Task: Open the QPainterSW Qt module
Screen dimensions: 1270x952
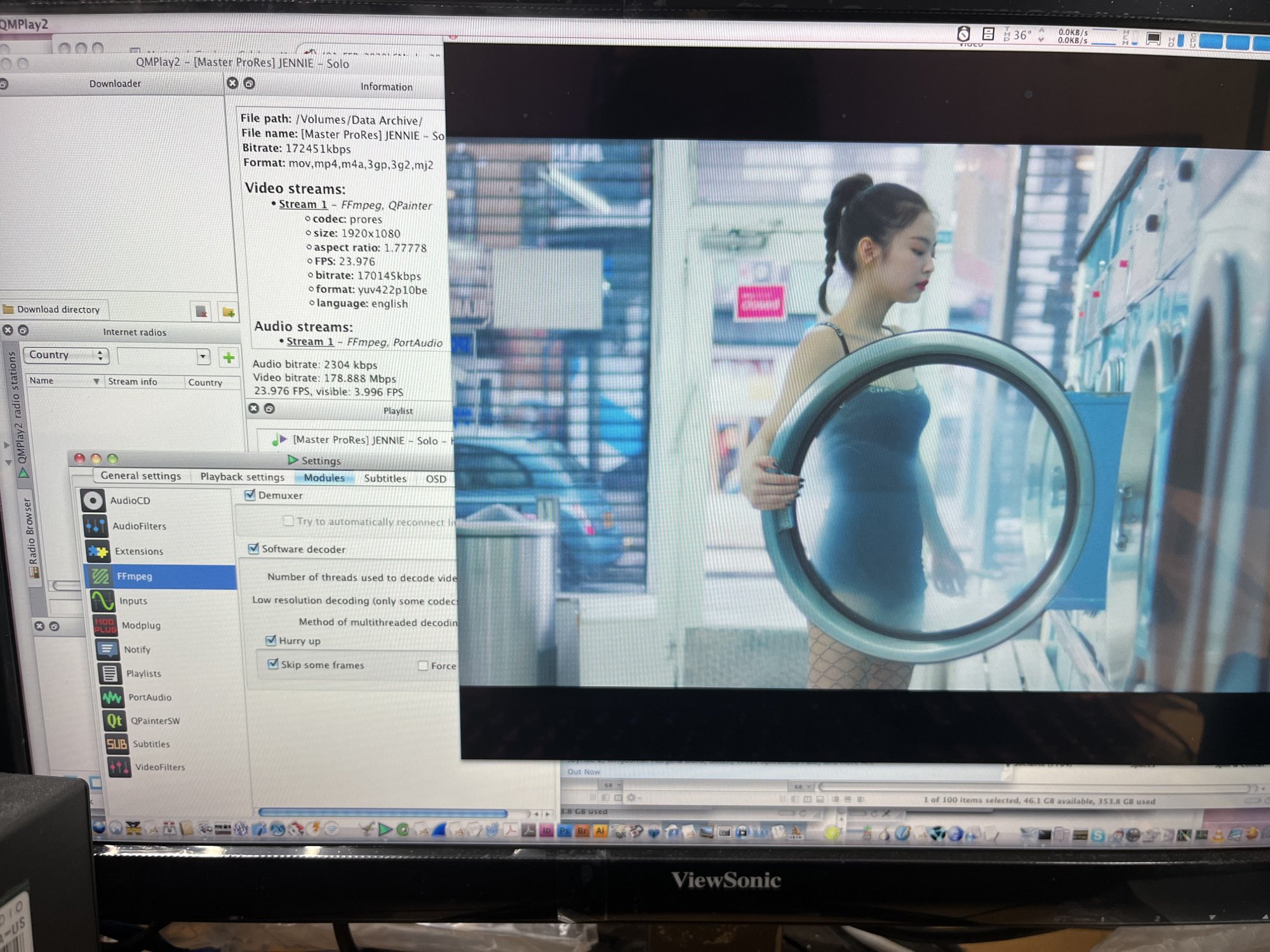Action: tap(155, 721)
